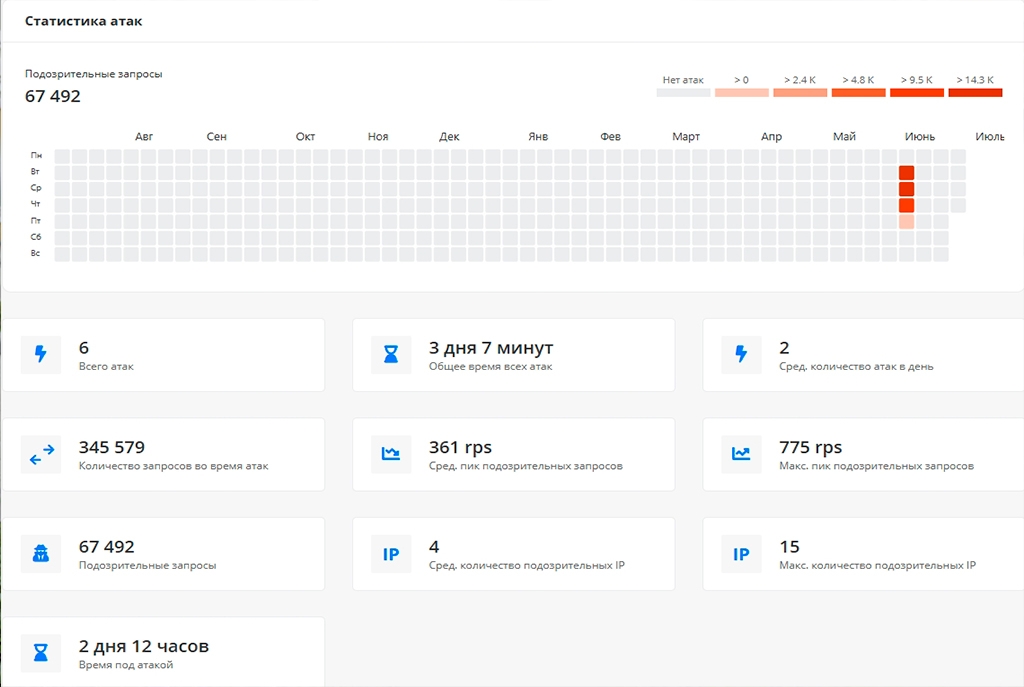The image size is (1024, 687).
Task: Click the Фев month label
Action: tap(610, 136)
